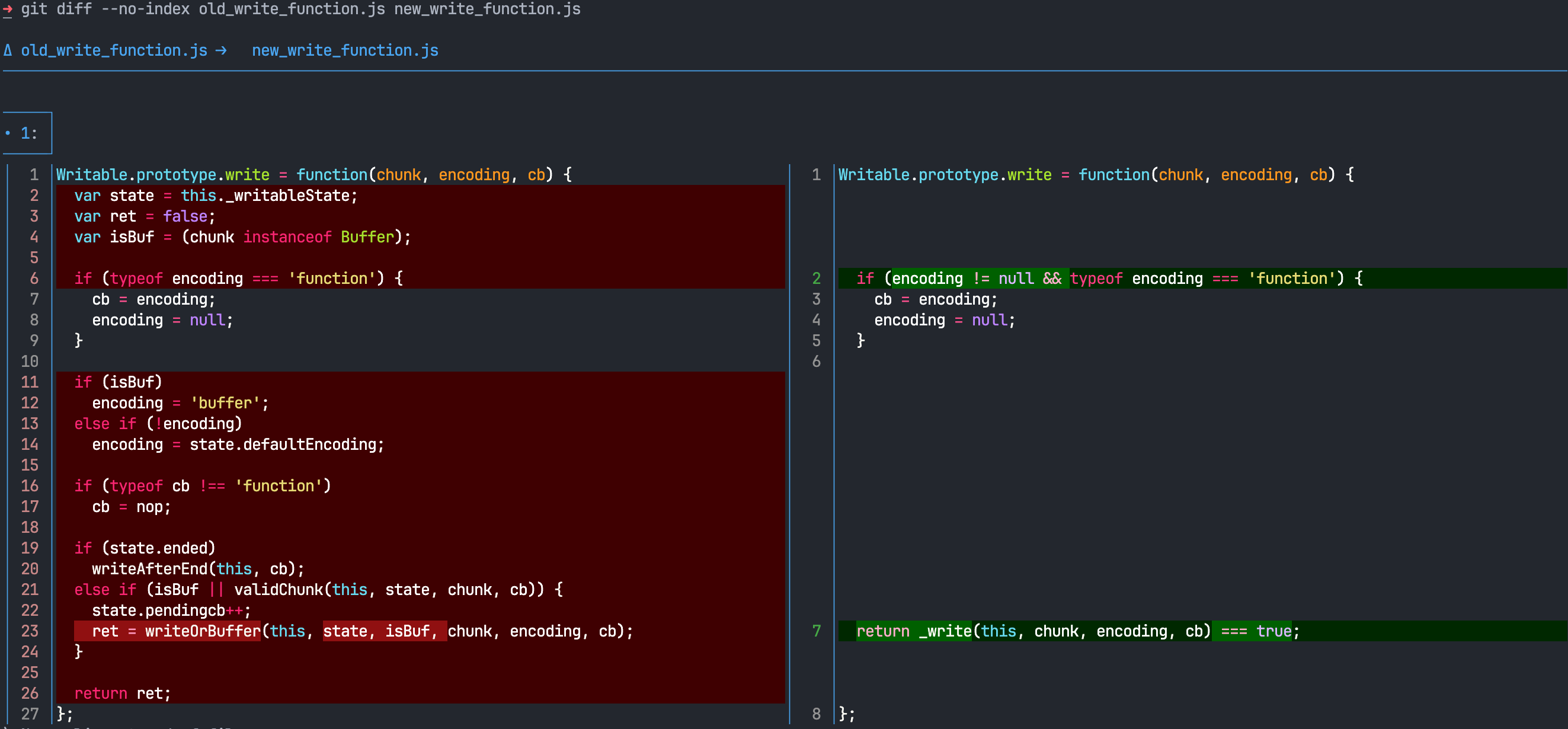Viewport: 1568px width, 729px height.
Task: Click highlighted "return _write" added text
Action: pos(913,631)
